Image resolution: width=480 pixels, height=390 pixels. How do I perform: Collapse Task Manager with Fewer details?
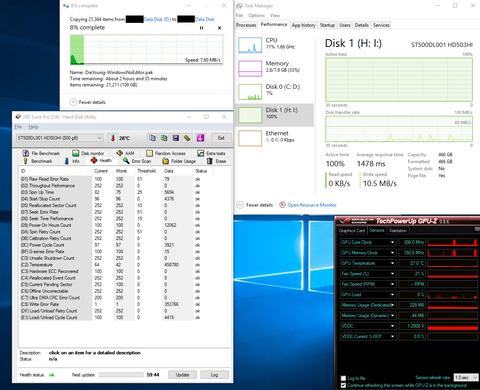coord(255,205)
